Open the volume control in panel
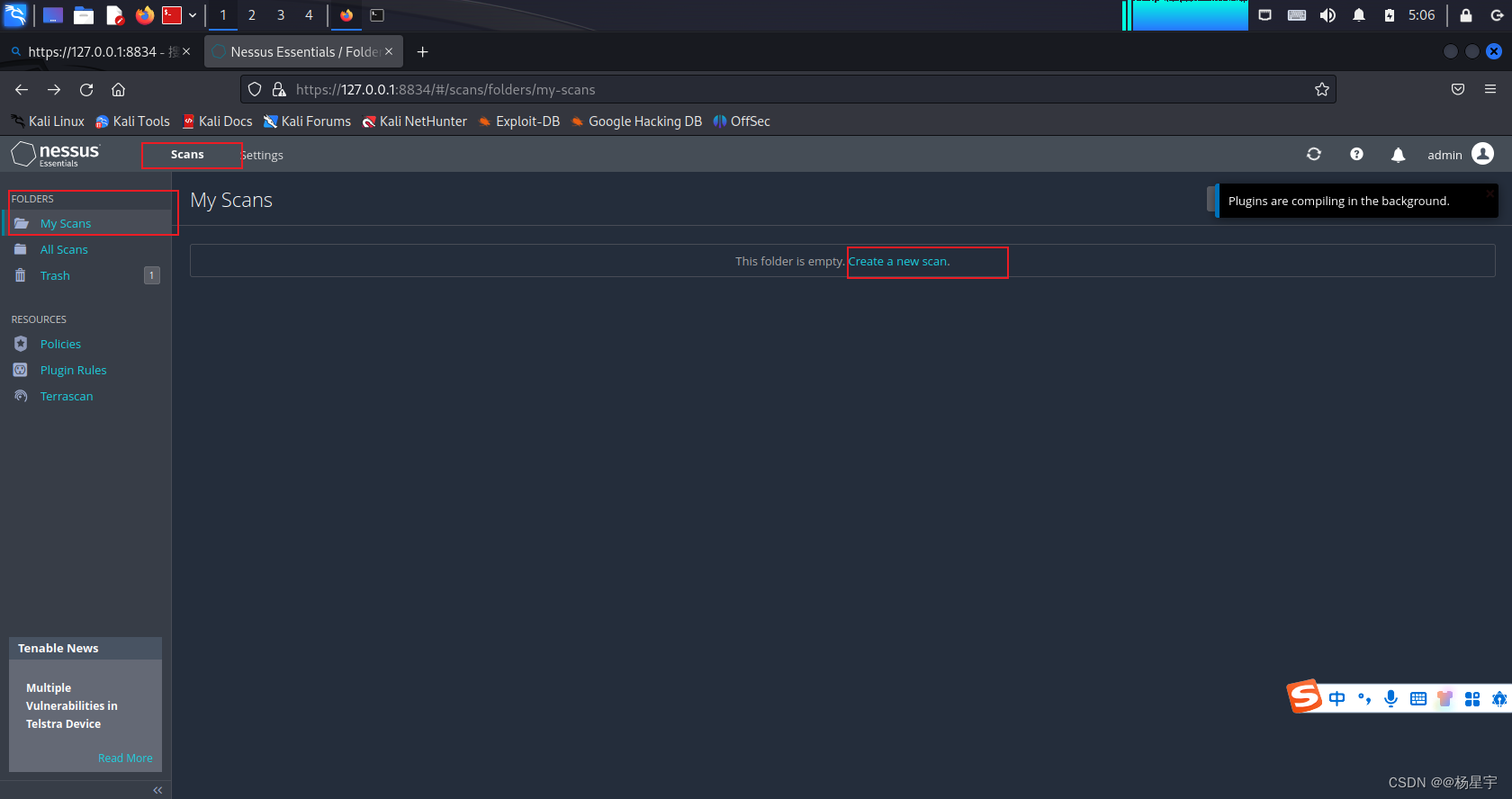Viewport: 1512px width, 799px height. (1327, 14)
